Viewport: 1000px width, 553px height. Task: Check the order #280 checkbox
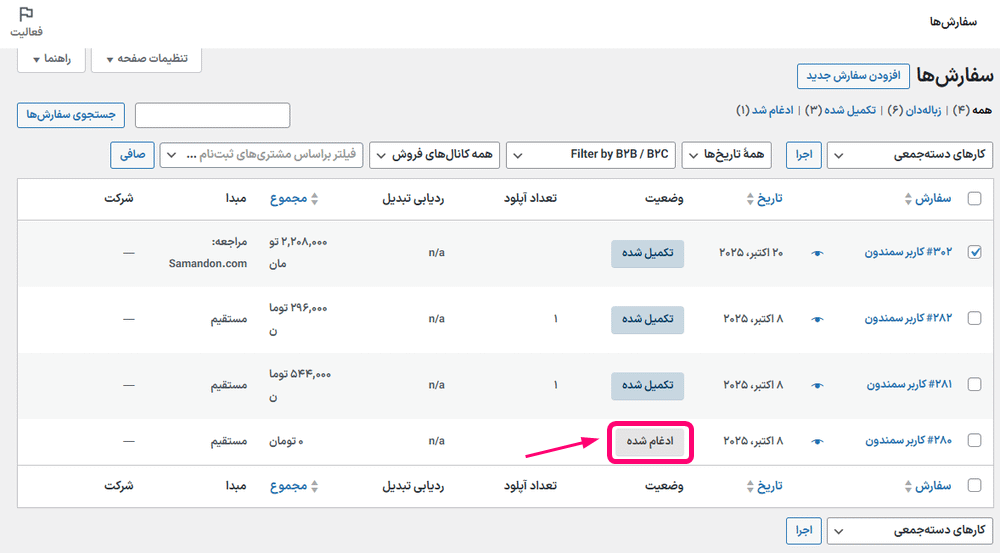click(x=974, y=440)
